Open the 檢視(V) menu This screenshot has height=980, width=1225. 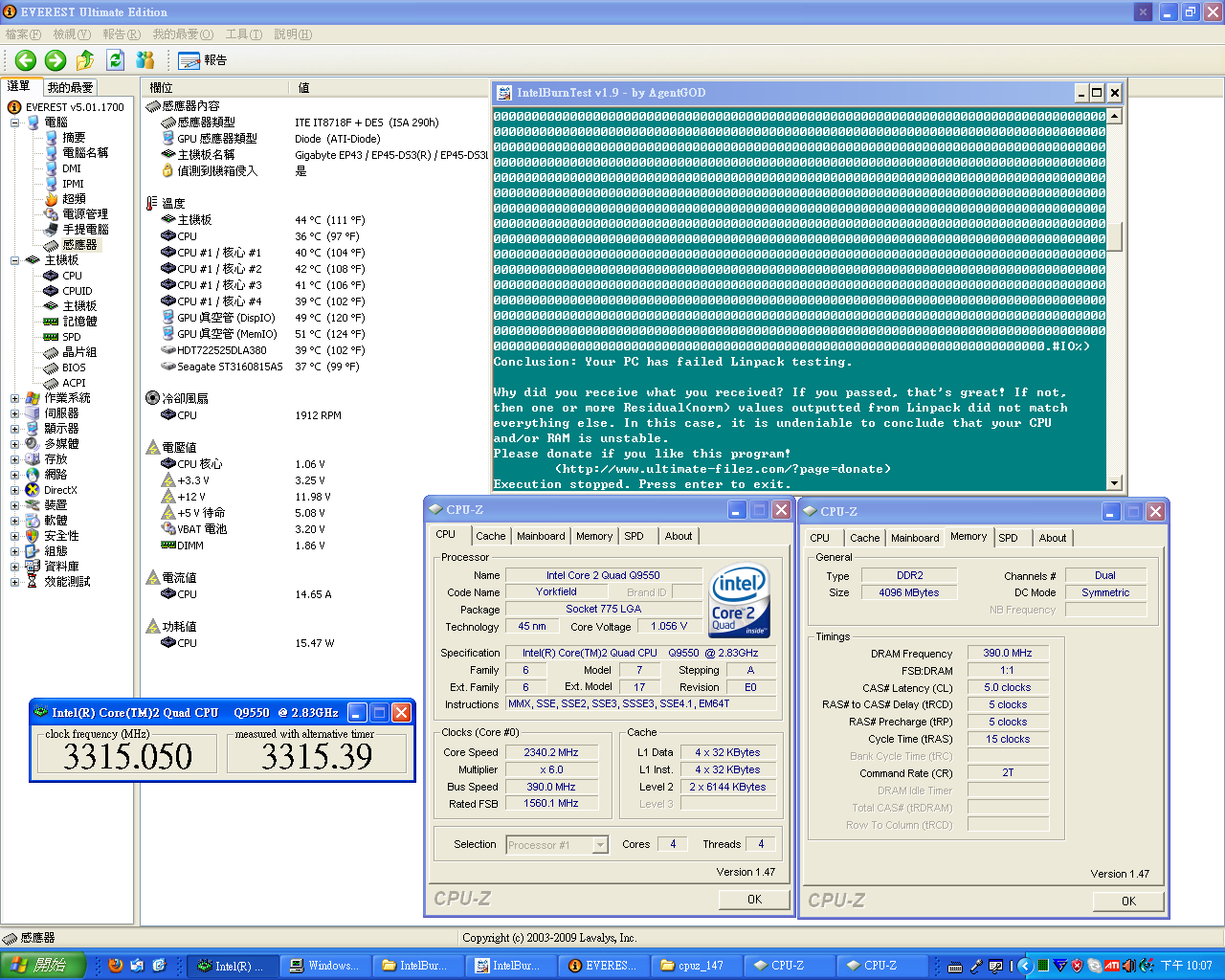[72, 34]
